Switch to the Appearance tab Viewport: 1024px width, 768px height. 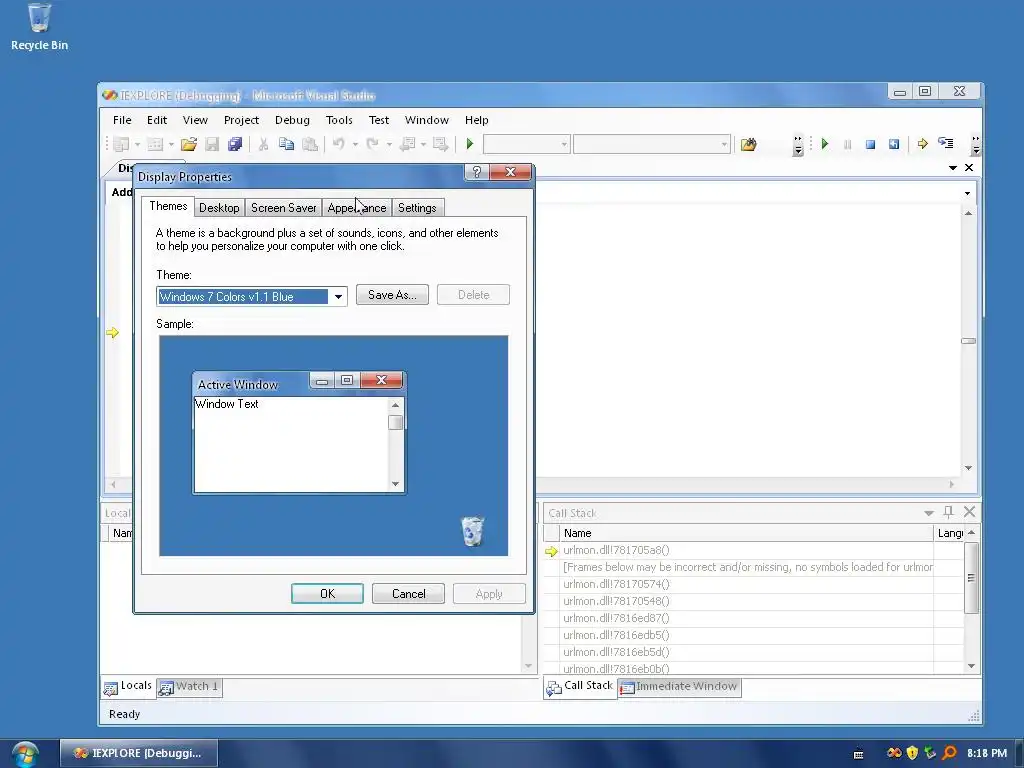point(357,208)
